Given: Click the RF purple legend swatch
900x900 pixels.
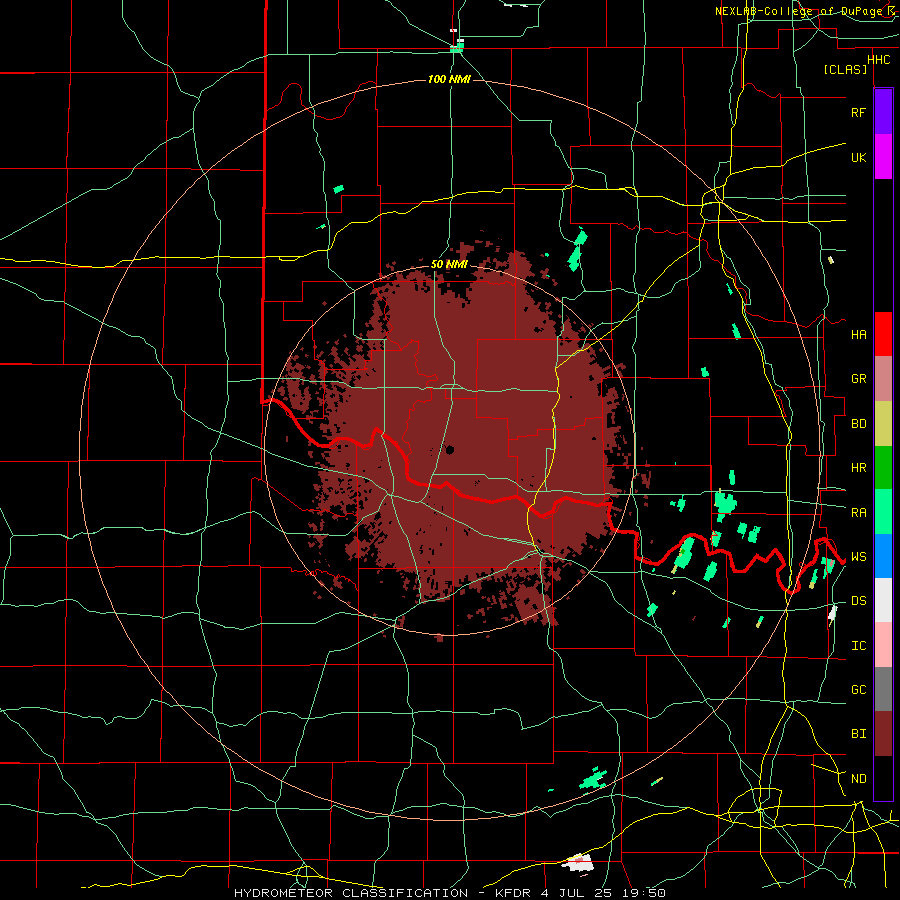Looking at the screenshot, I should pos(883,111).
